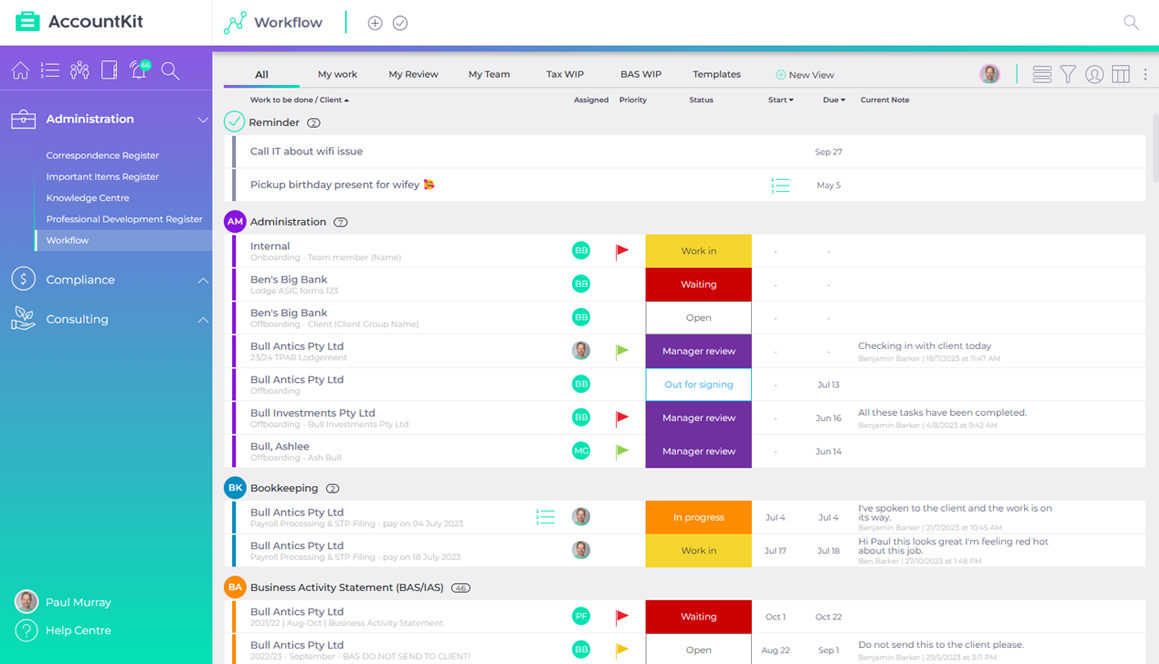Viewport: 1159px width, 664px height.
Task: Open search from the purple sidebar
Action: (170, 71)
